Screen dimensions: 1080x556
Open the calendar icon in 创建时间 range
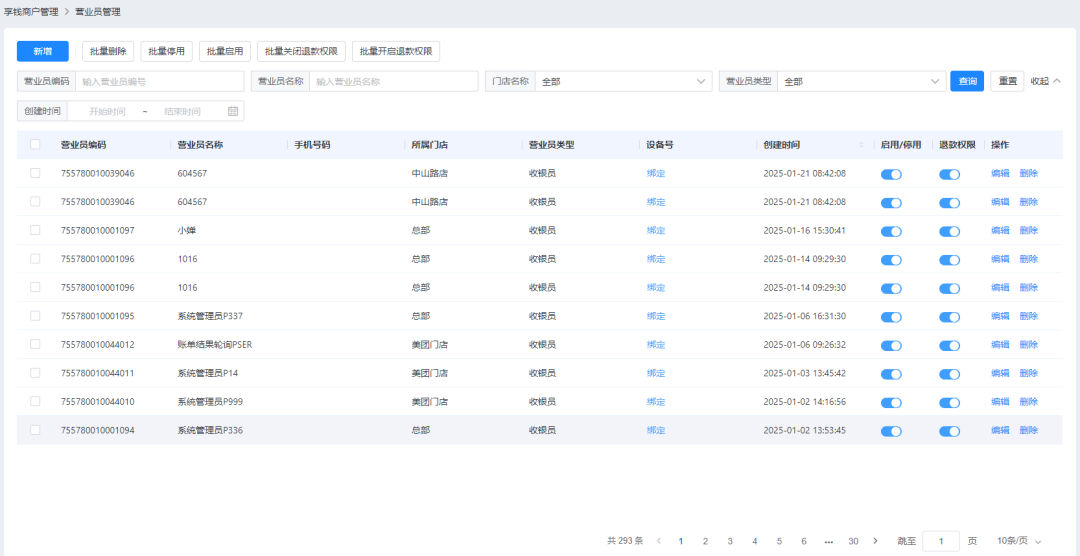click(x=233, y=111)
